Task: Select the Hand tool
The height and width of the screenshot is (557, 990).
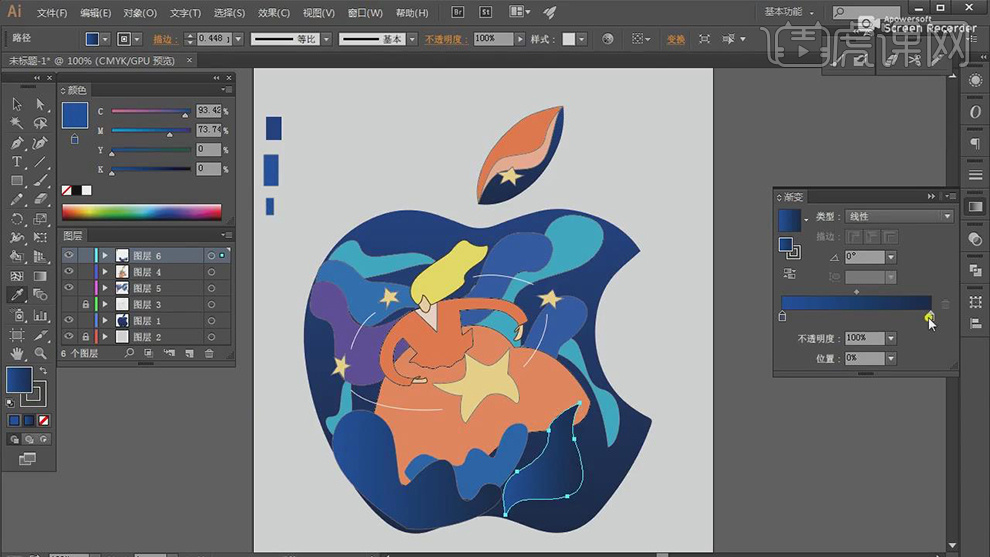Action: (17, 353)
